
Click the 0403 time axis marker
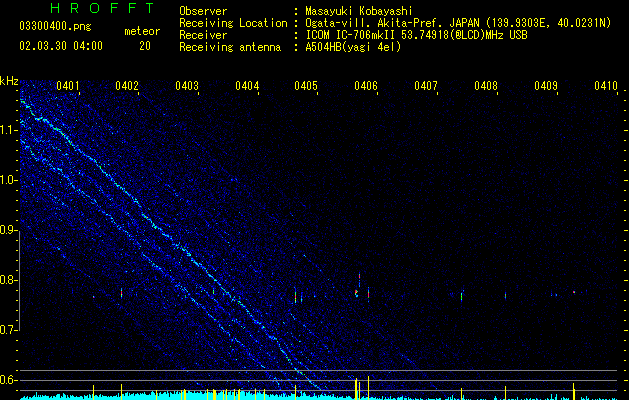coord(187,86)
